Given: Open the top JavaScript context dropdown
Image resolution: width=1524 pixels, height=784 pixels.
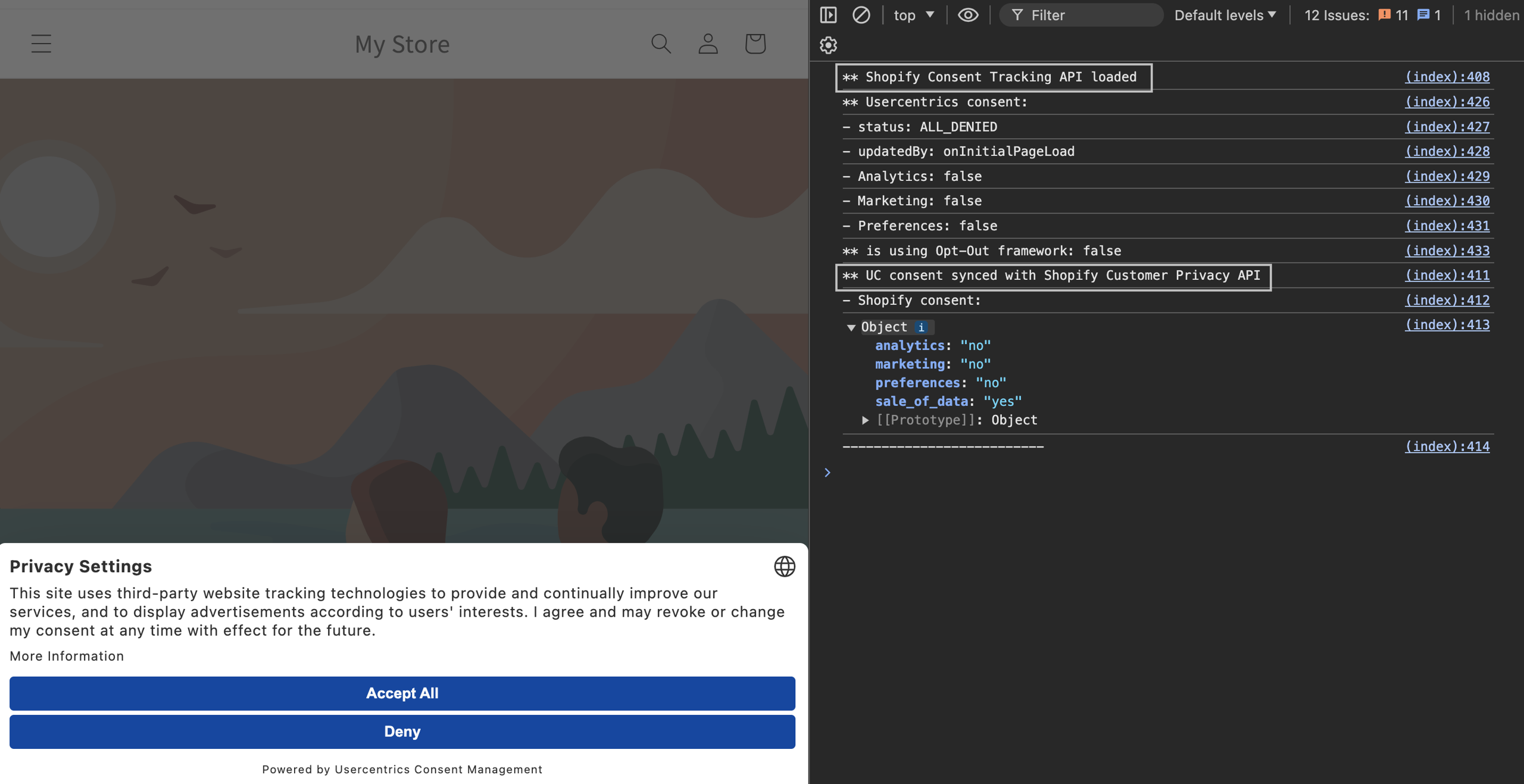Looking at the screenshot, I should pyautogui.click(x=914, y=15).
